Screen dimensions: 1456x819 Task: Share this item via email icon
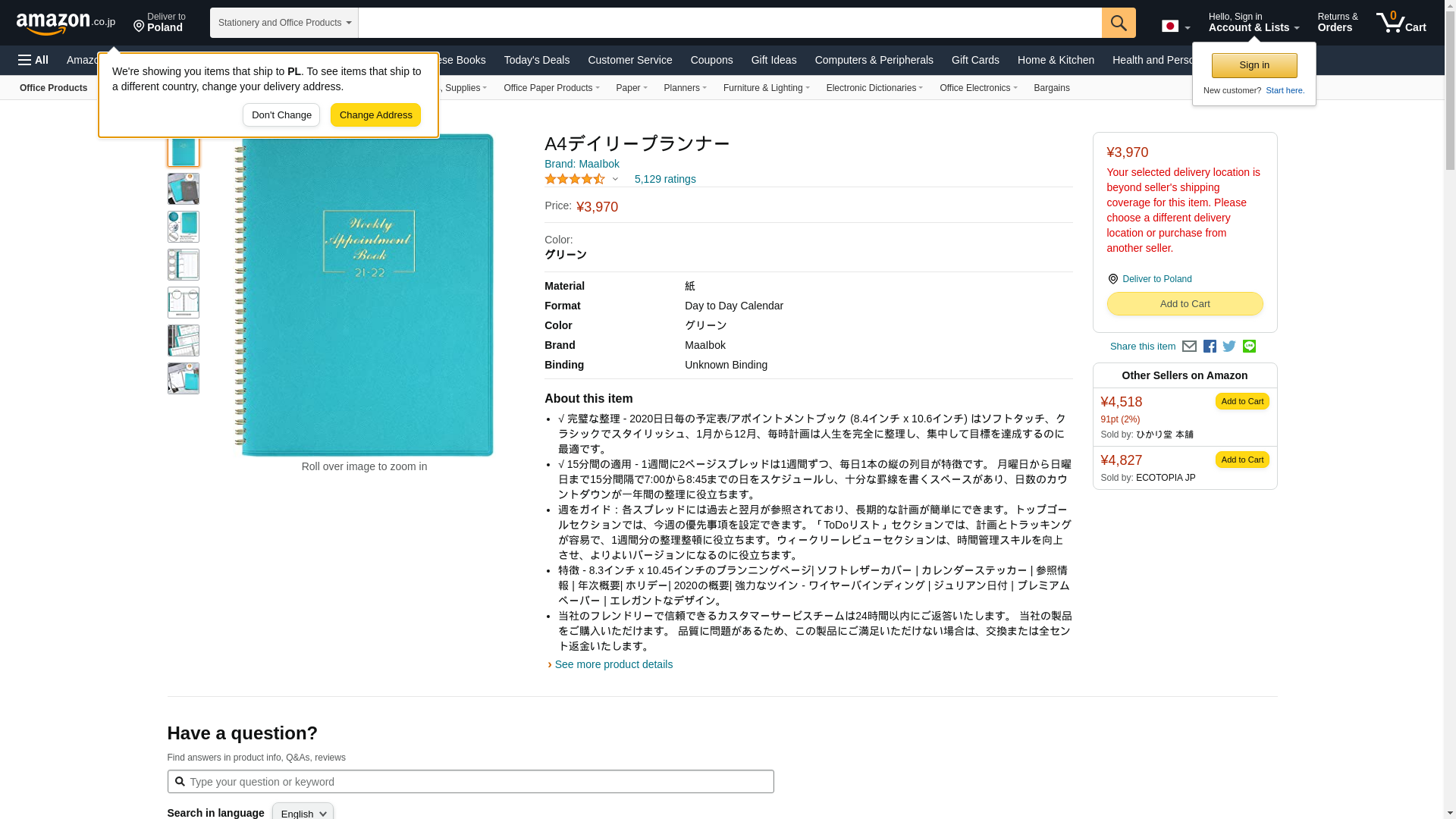point(1189,347)
